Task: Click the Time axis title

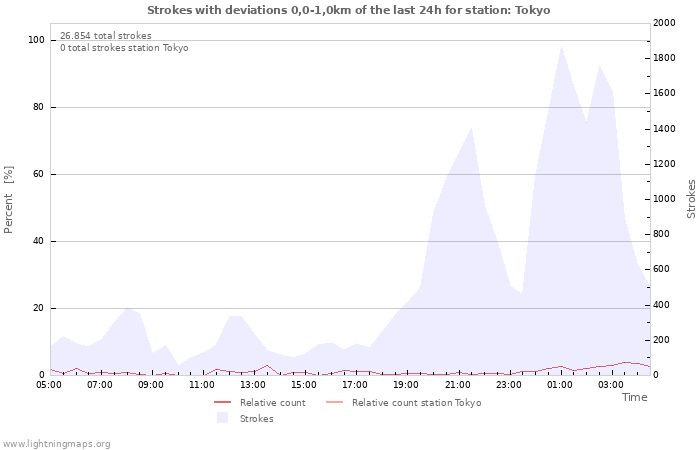Action: 634,397
